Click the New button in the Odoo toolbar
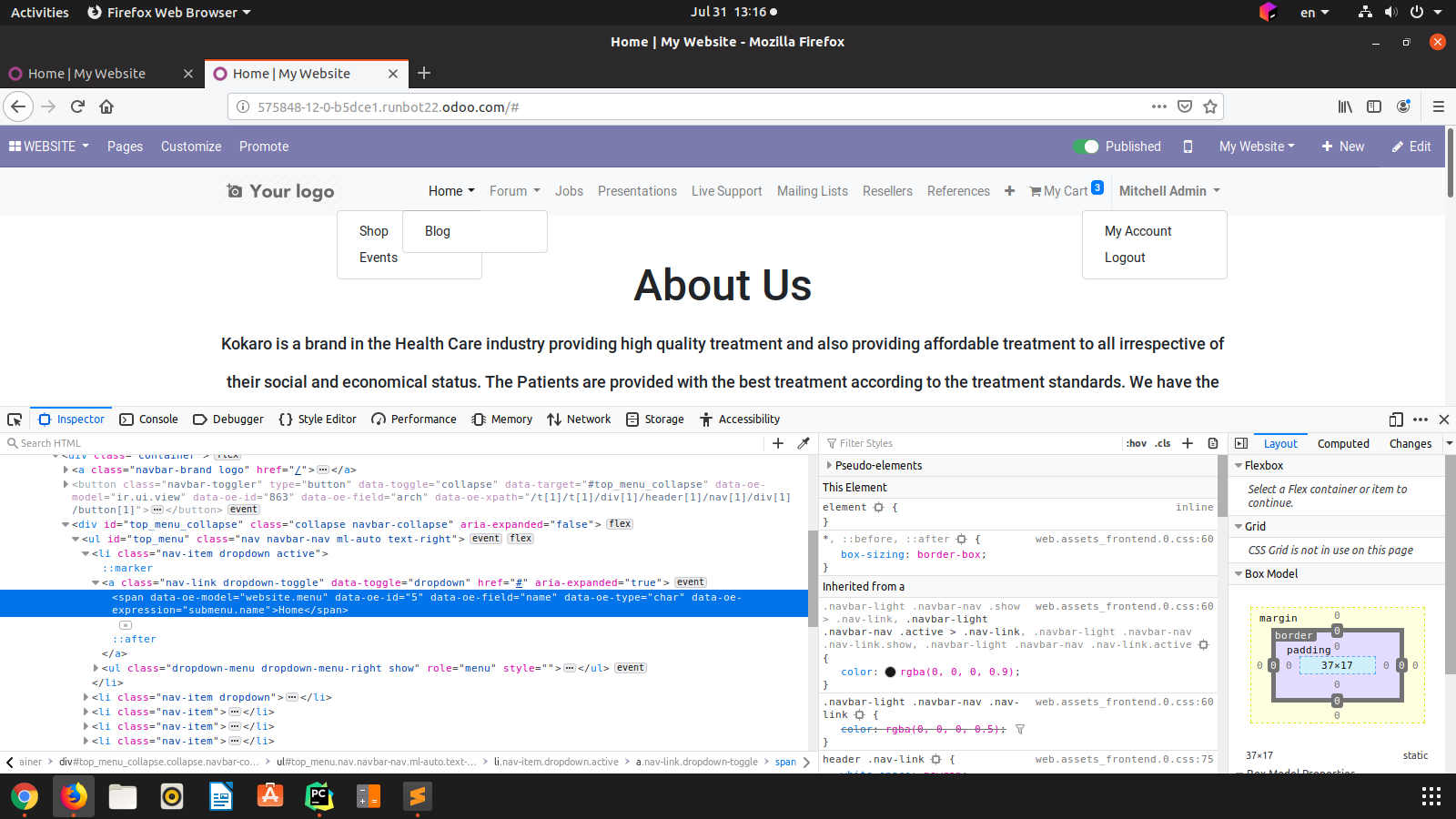Screen dimensions: 1456x819 1343,146
